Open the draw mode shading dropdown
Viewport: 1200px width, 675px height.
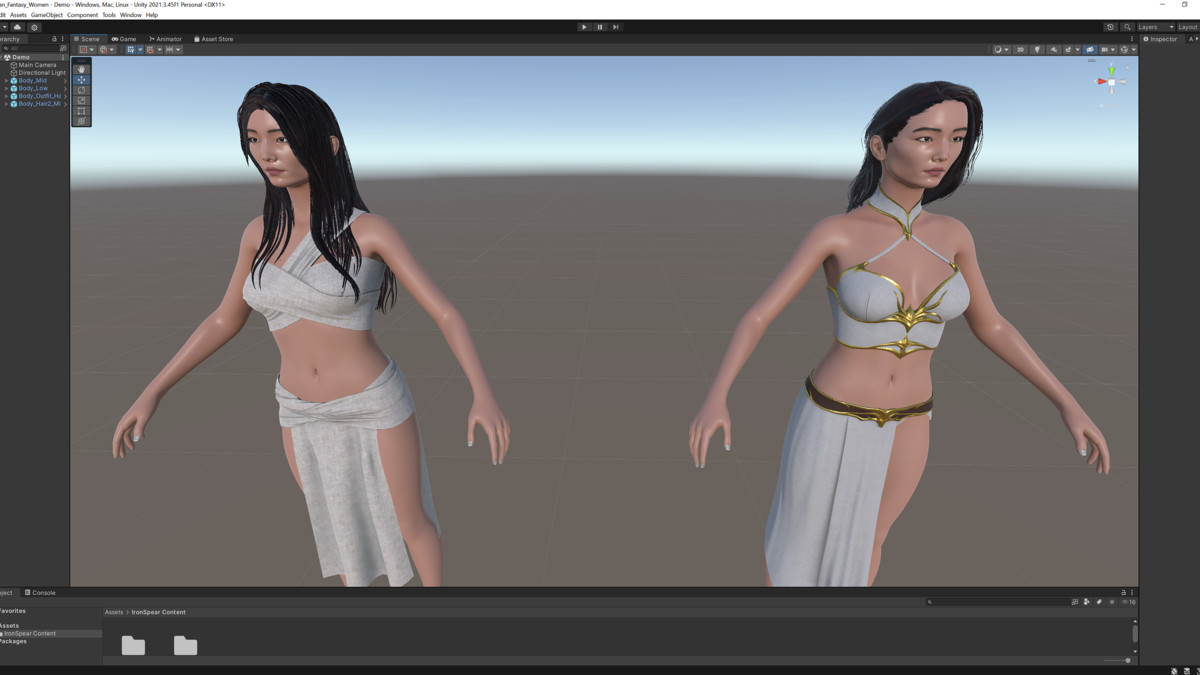tap(1001, 49)
